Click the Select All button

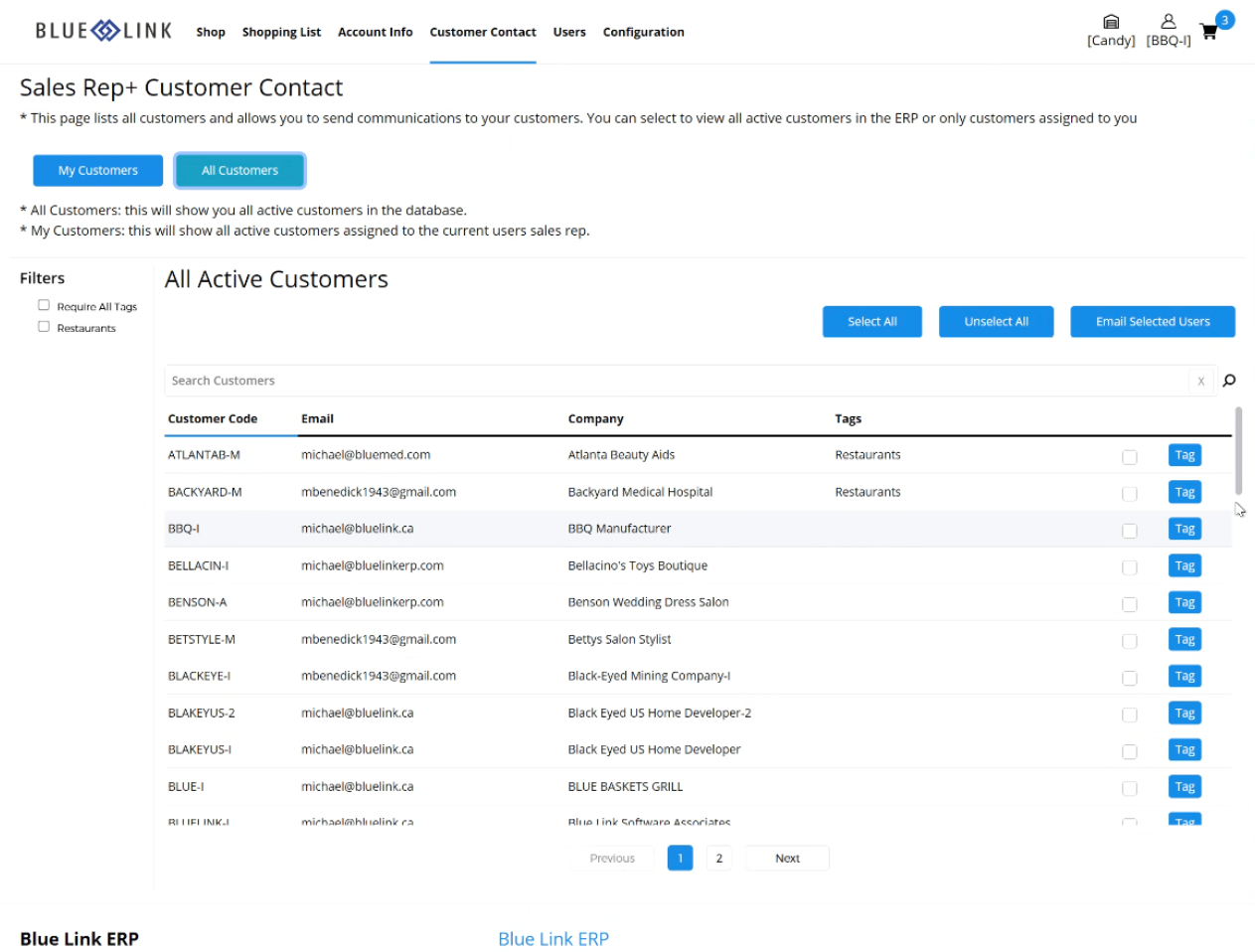[871, 321]
